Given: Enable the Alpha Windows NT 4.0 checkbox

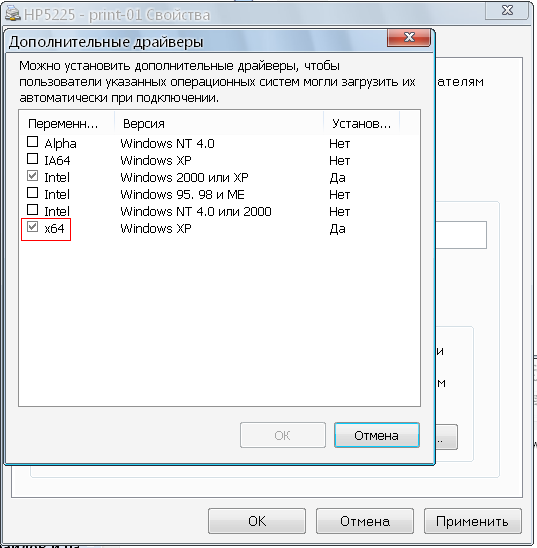Looking at the screenshot, I should click(x=32, y=142).
